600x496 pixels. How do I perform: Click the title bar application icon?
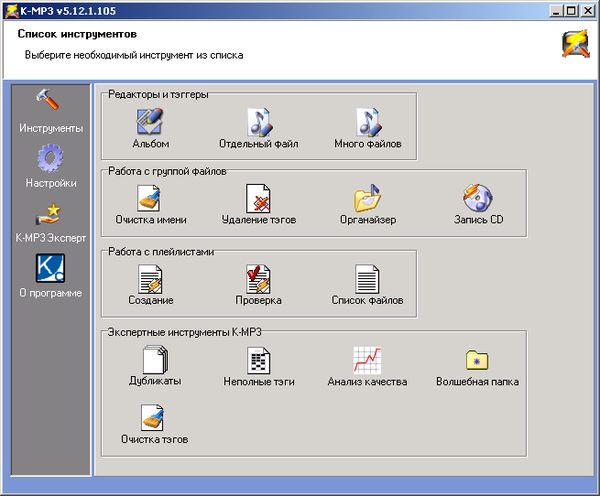click(11, 10)
